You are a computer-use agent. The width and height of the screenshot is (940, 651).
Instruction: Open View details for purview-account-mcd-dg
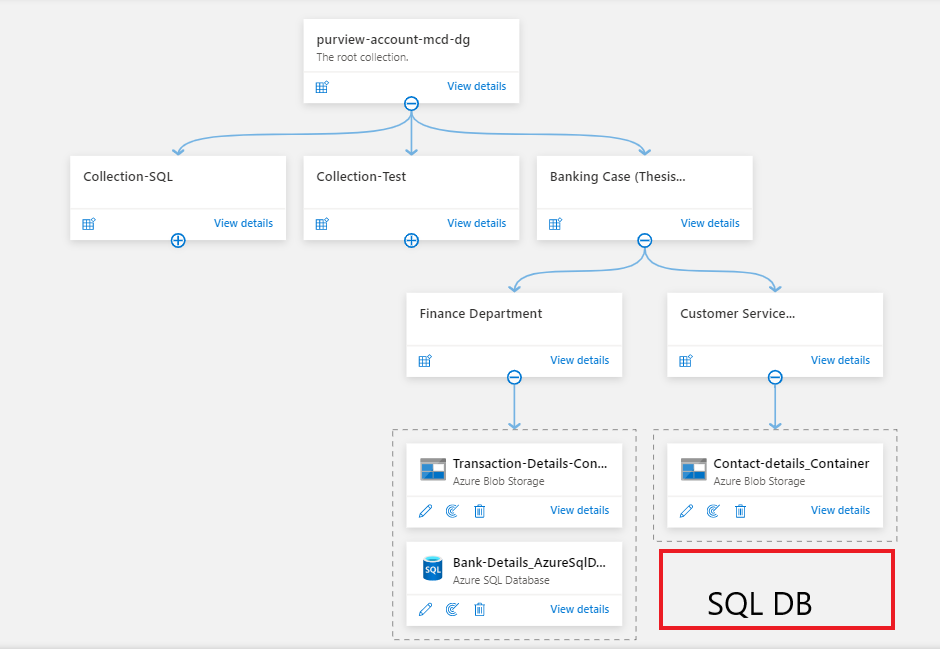476,86
